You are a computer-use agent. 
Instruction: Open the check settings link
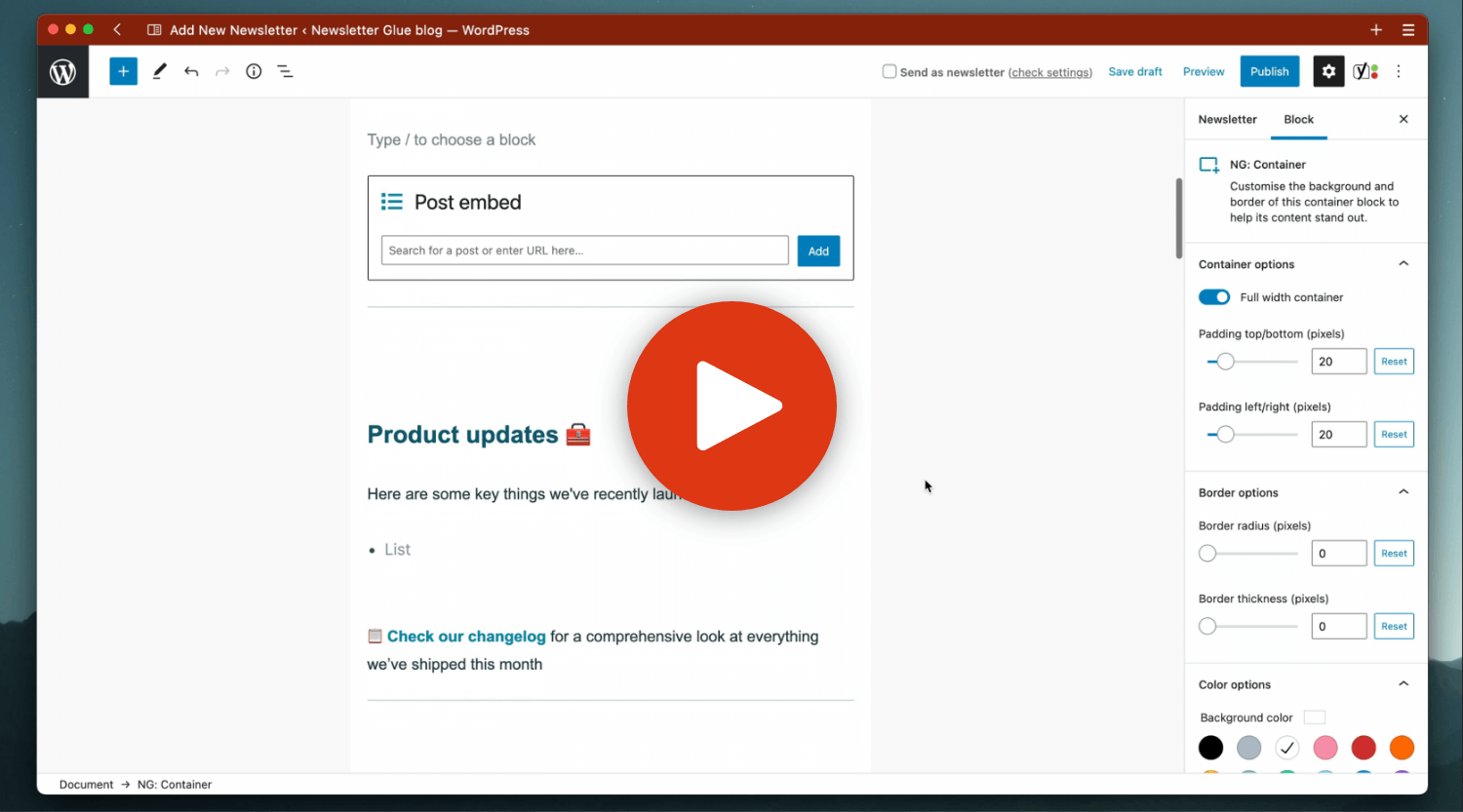tap(1050, 71)
